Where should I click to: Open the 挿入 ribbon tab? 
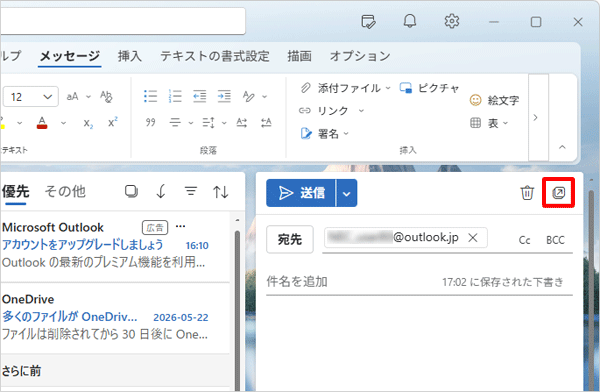[x=130, y=56]
